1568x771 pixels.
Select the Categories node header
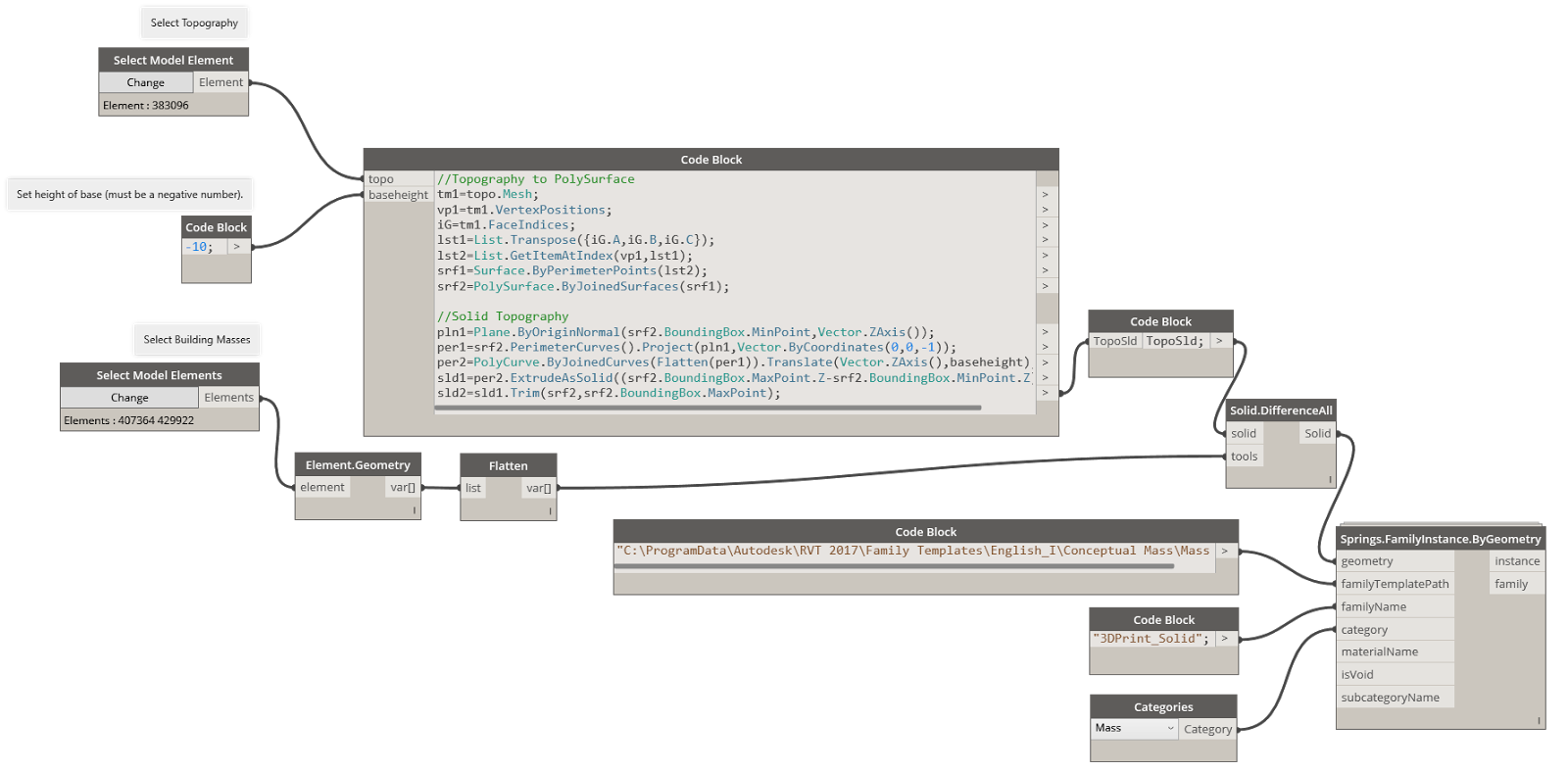pos(1163,706)
